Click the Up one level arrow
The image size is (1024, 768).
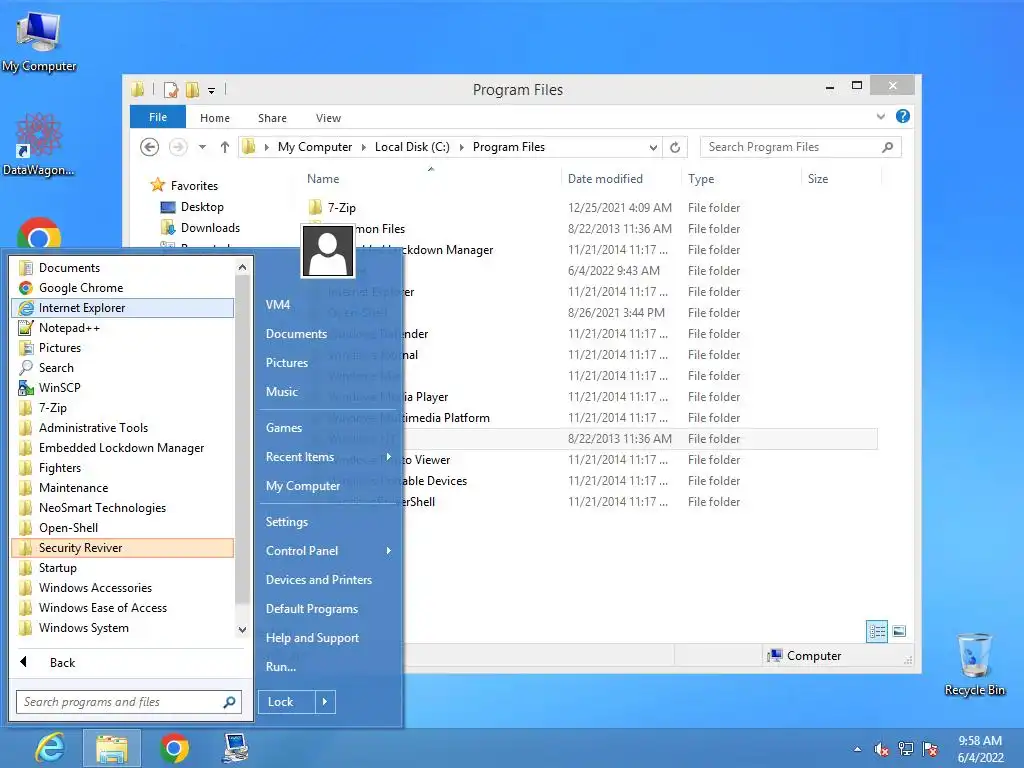(225, 147)
